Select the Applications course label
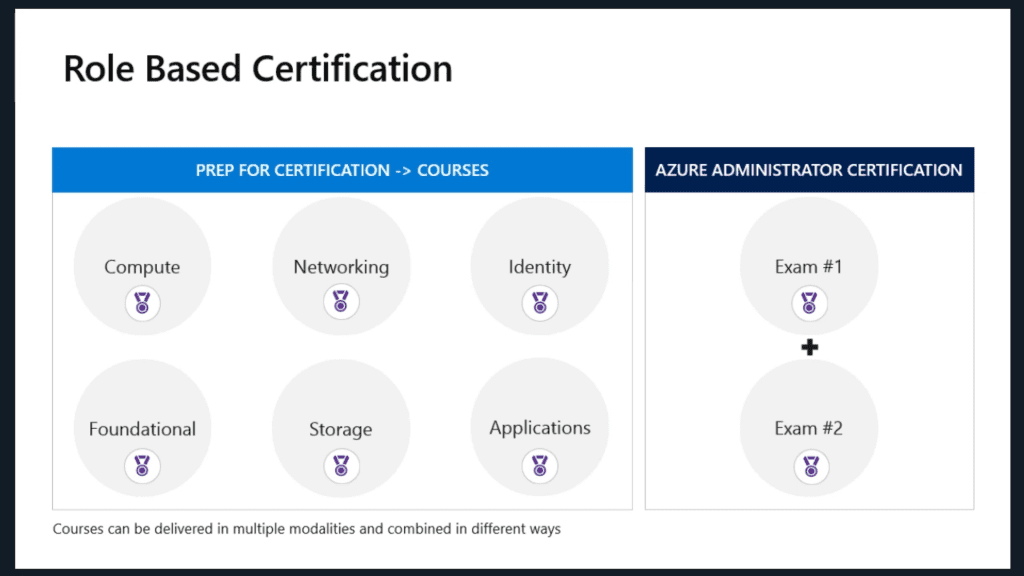This screenshot has width=1024, height=576. (540, 428)
